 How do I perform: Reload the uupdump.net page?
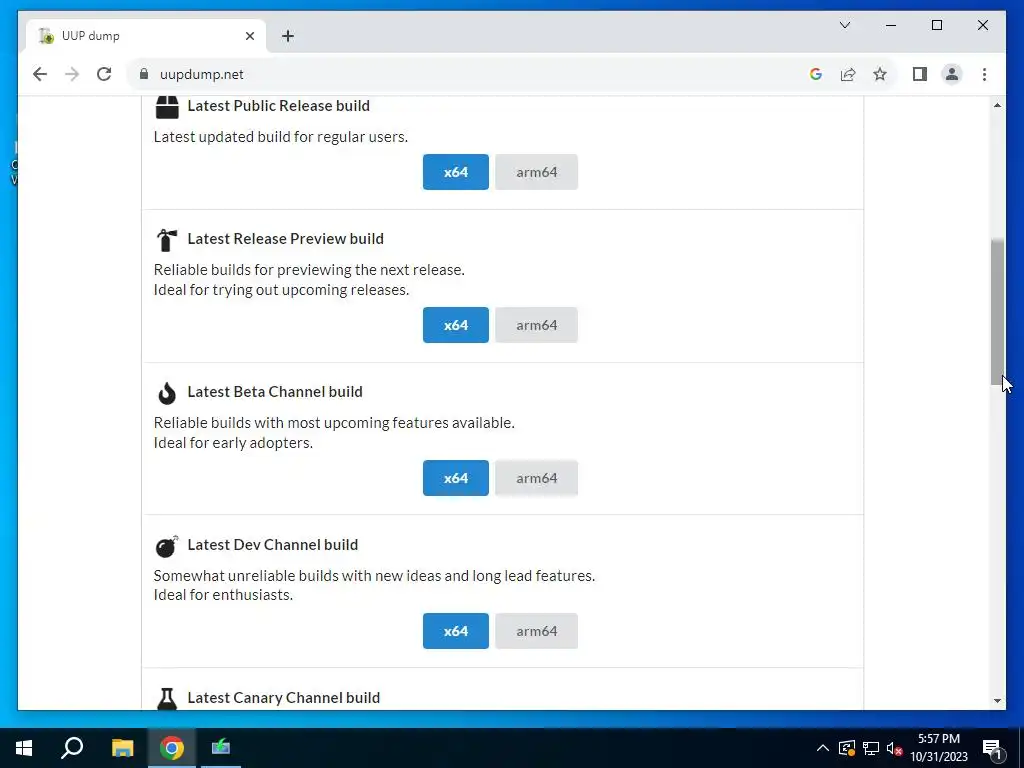tap(104, 74)
